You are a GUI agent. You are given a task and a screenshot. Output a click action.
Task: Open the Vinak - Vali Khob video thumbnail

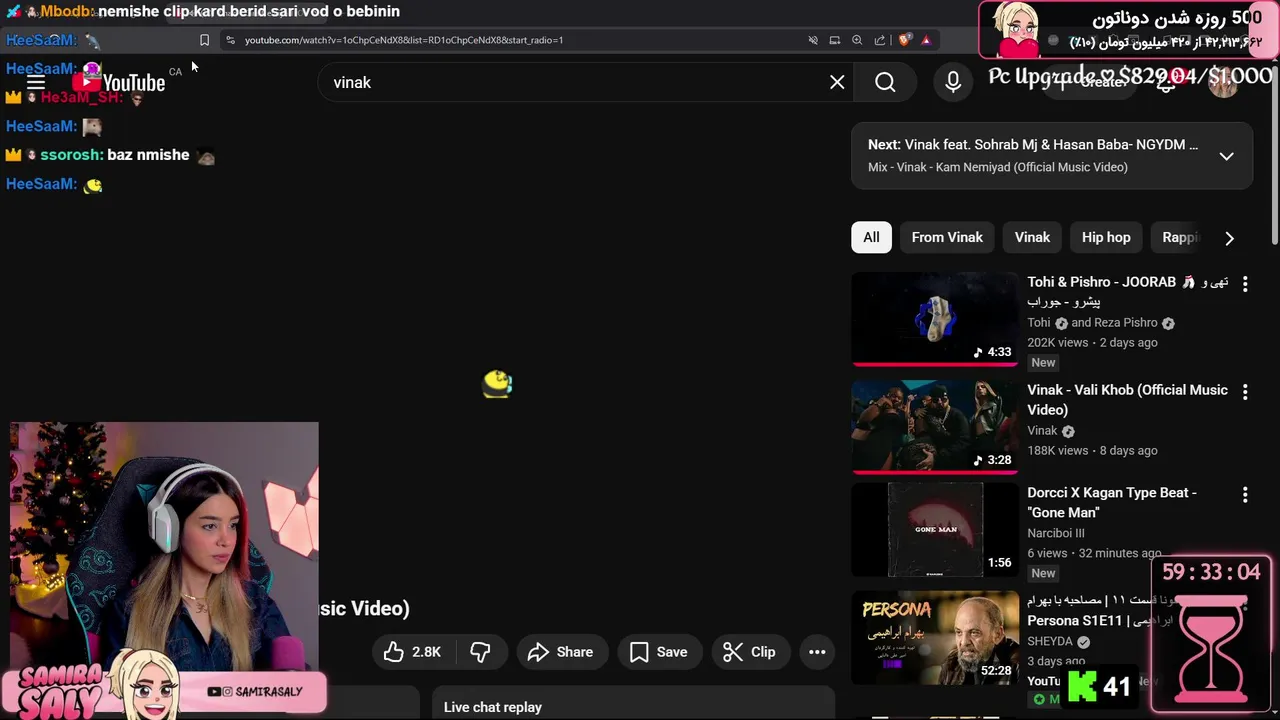point(935,427)
